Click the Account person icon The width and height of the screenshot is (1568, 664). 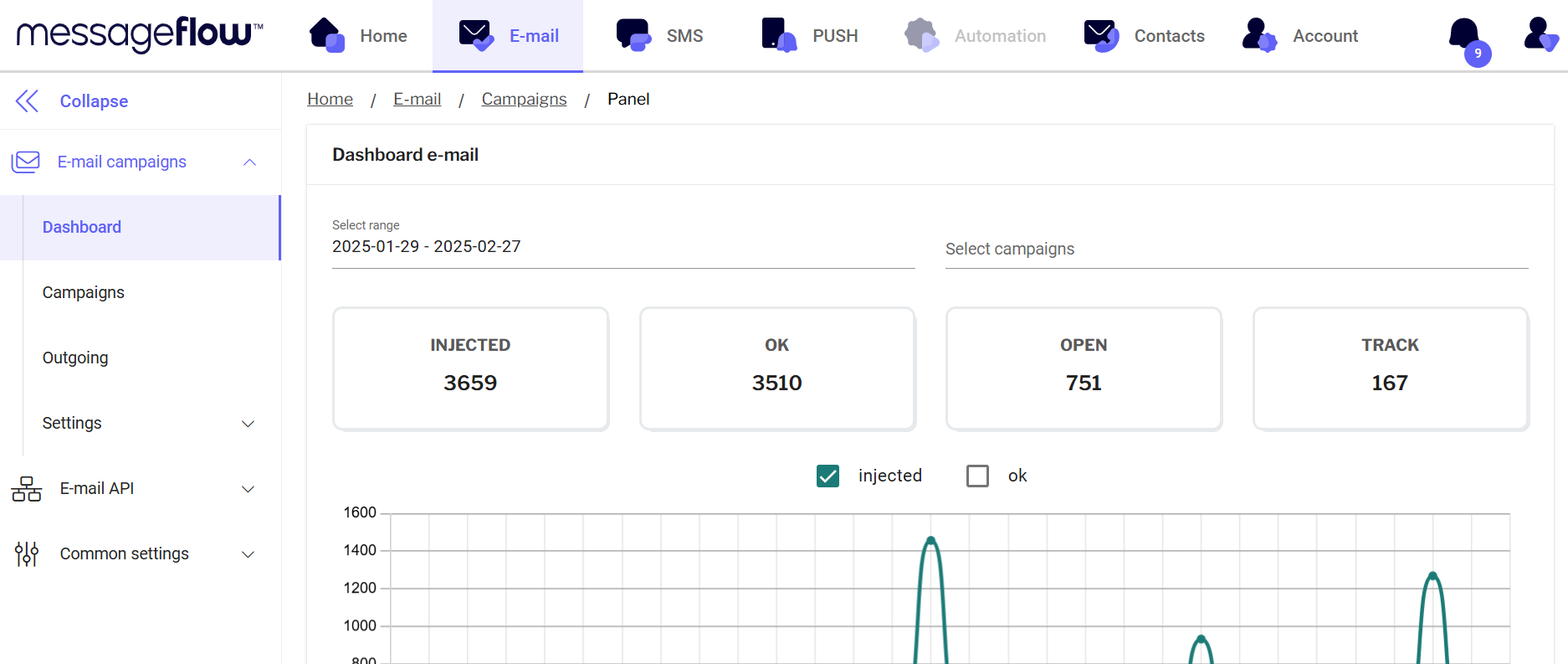[x=1258, y=36]
